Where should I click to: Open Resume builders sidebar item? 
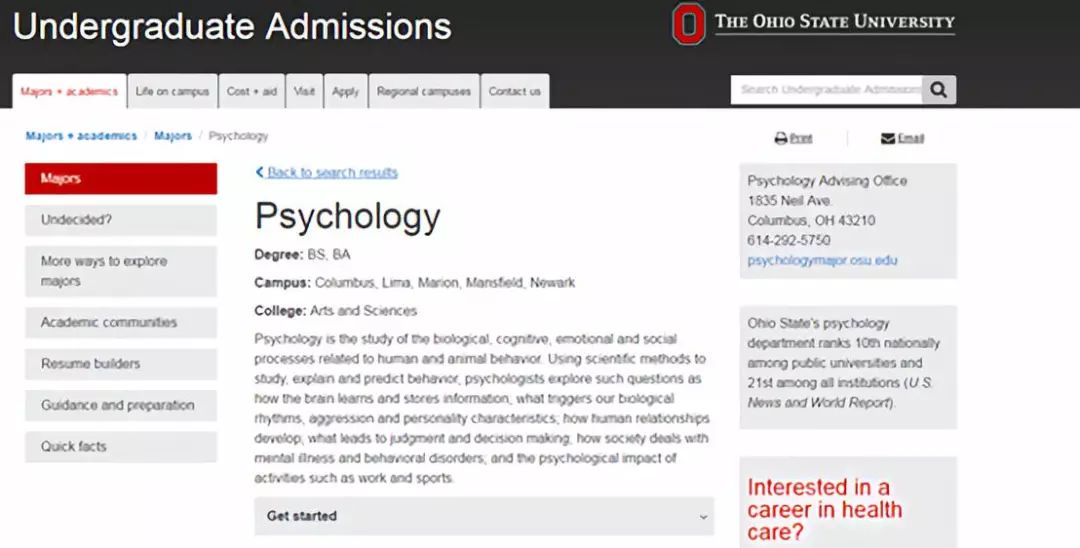(x=121, y=363)
